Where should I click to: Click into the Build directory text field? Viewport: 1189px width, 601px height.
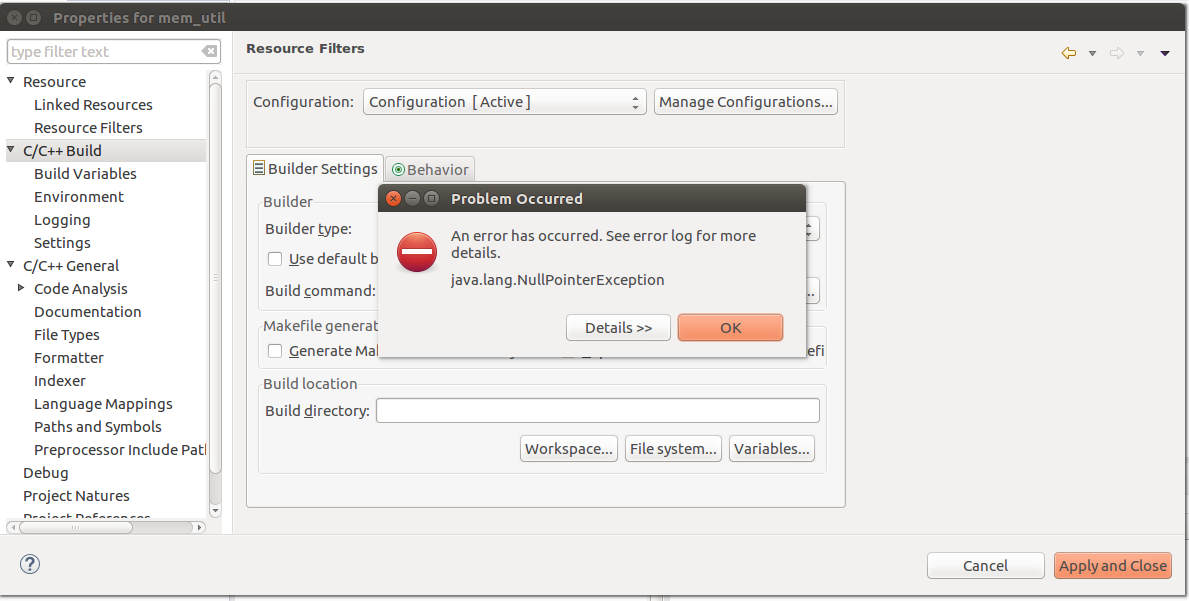point(597,411)
